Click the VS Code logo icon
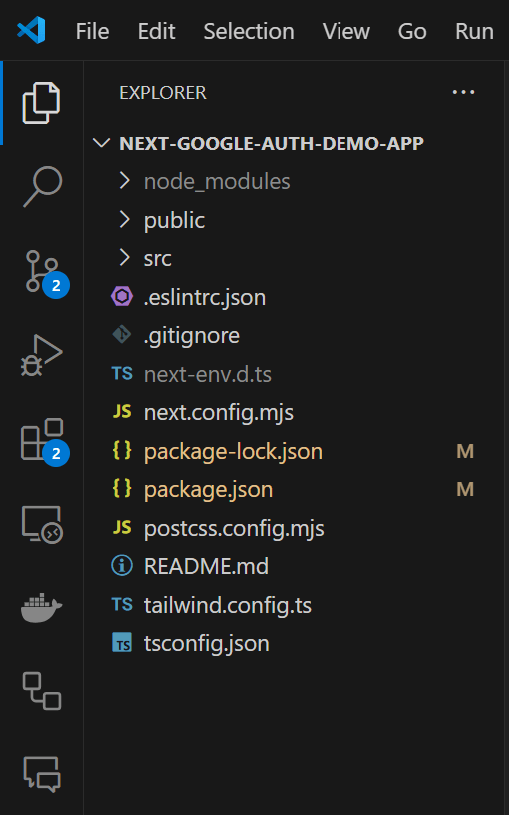This screenshot has height=815, width=509. pyautogui.click(x=31, y=30)
